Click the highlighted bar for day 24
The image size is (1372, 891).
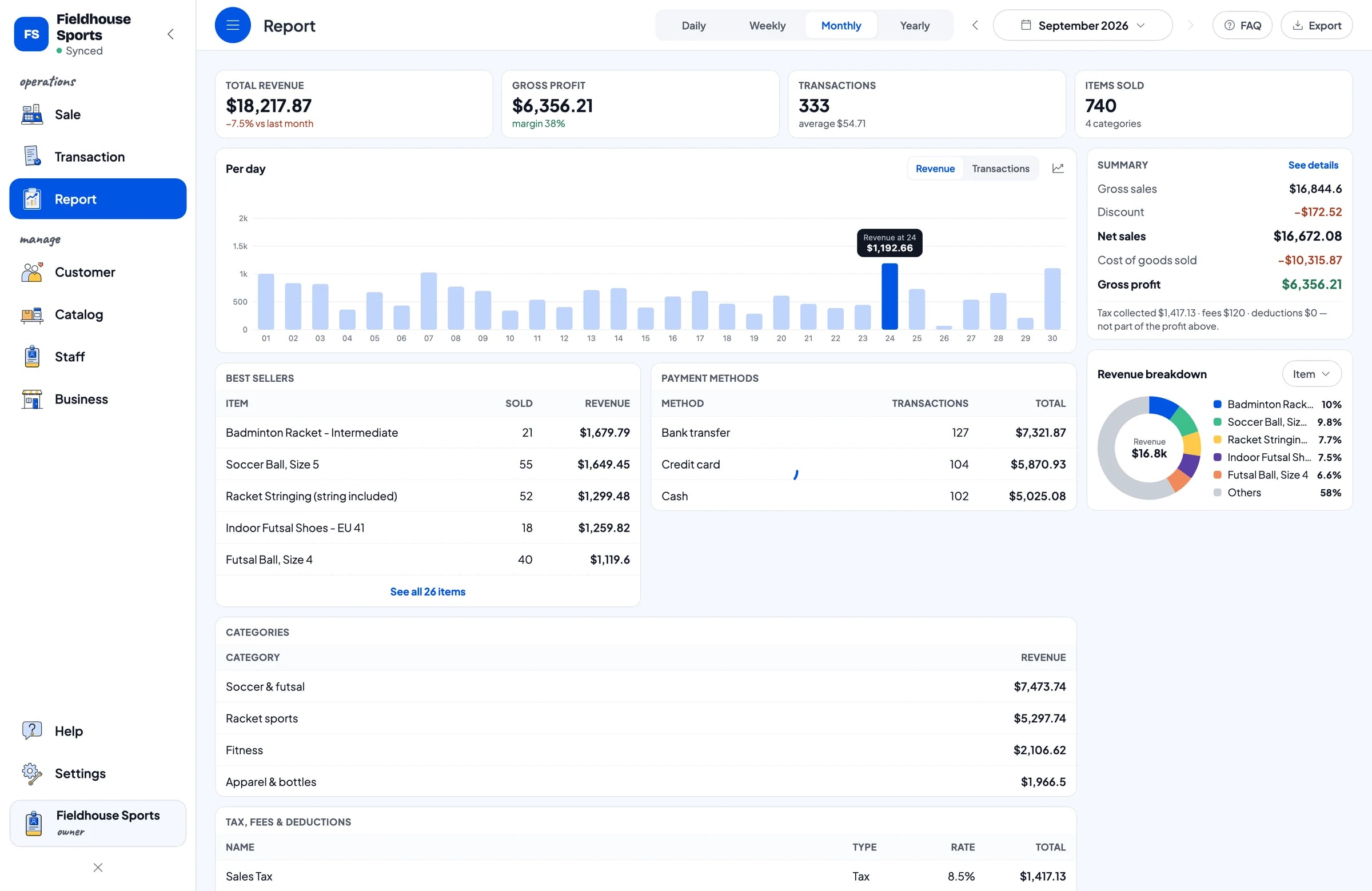tap(890, 296)
